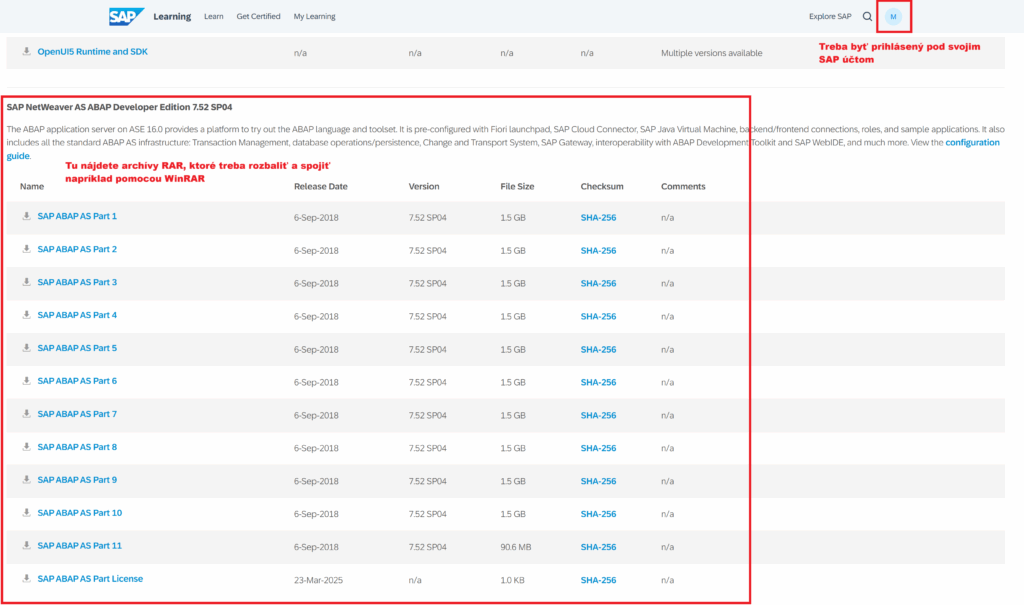1024x605 pixels.
Task: Download SAP ABAP AS Part 9 link
Action: (x=77, y=480)
